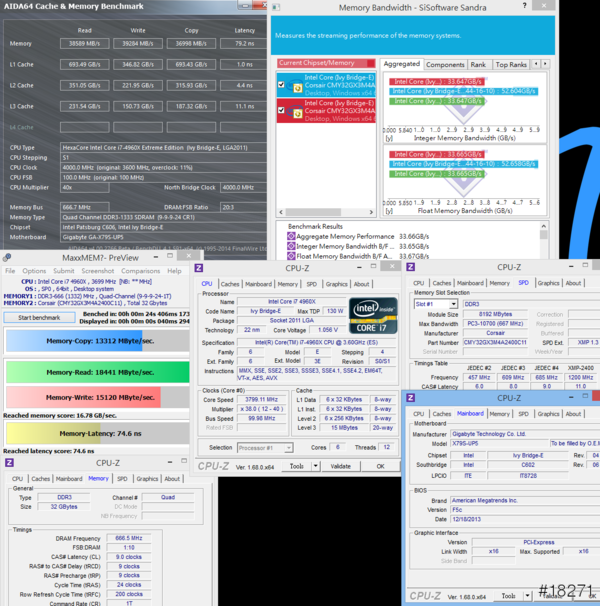Click OK button in center CPU-Z
This screenshot has width=600, height=606.
click(380, 466)
